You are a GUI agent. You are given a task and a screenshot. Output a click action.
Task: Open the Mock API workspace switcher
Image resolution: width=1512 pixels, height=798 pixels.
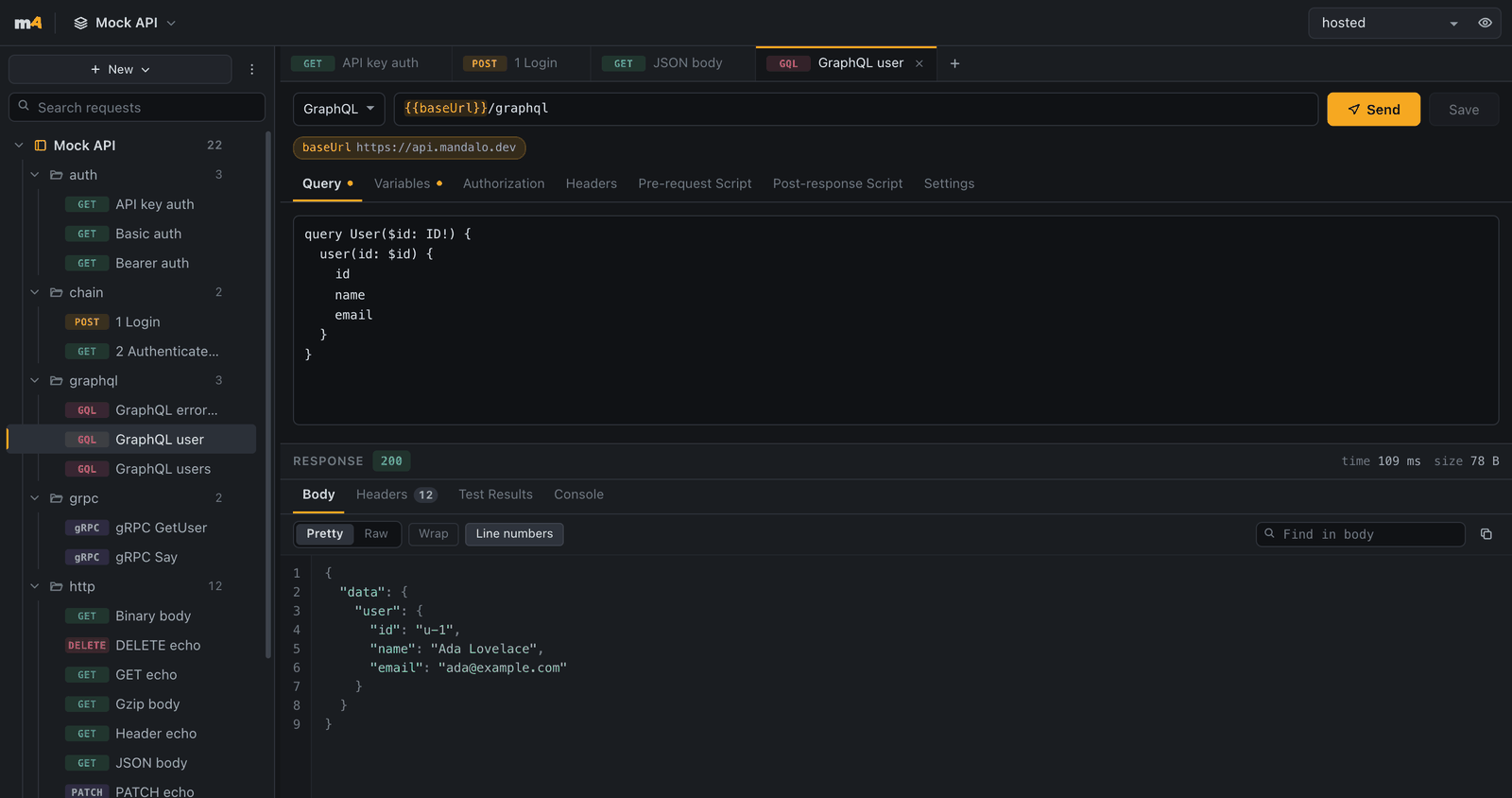point(125,23)
